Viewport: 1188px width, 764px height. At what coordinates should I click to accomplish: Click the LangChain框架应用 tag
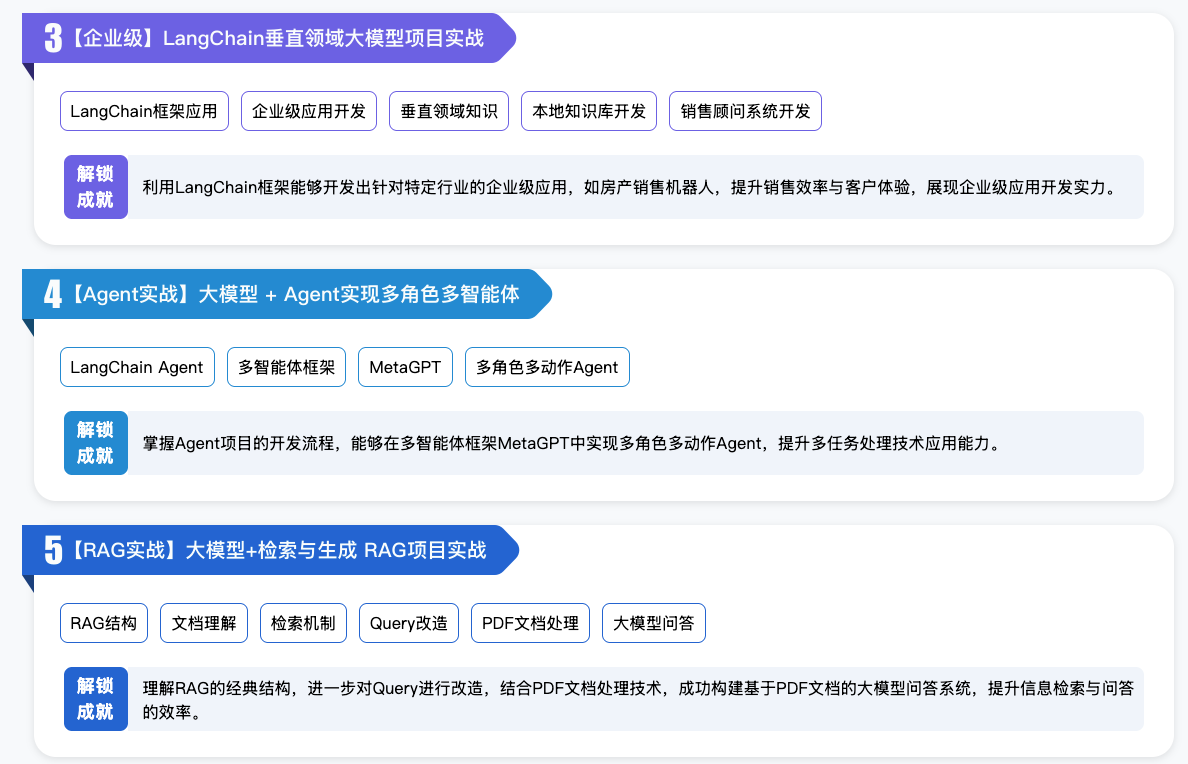click(144, 111)
